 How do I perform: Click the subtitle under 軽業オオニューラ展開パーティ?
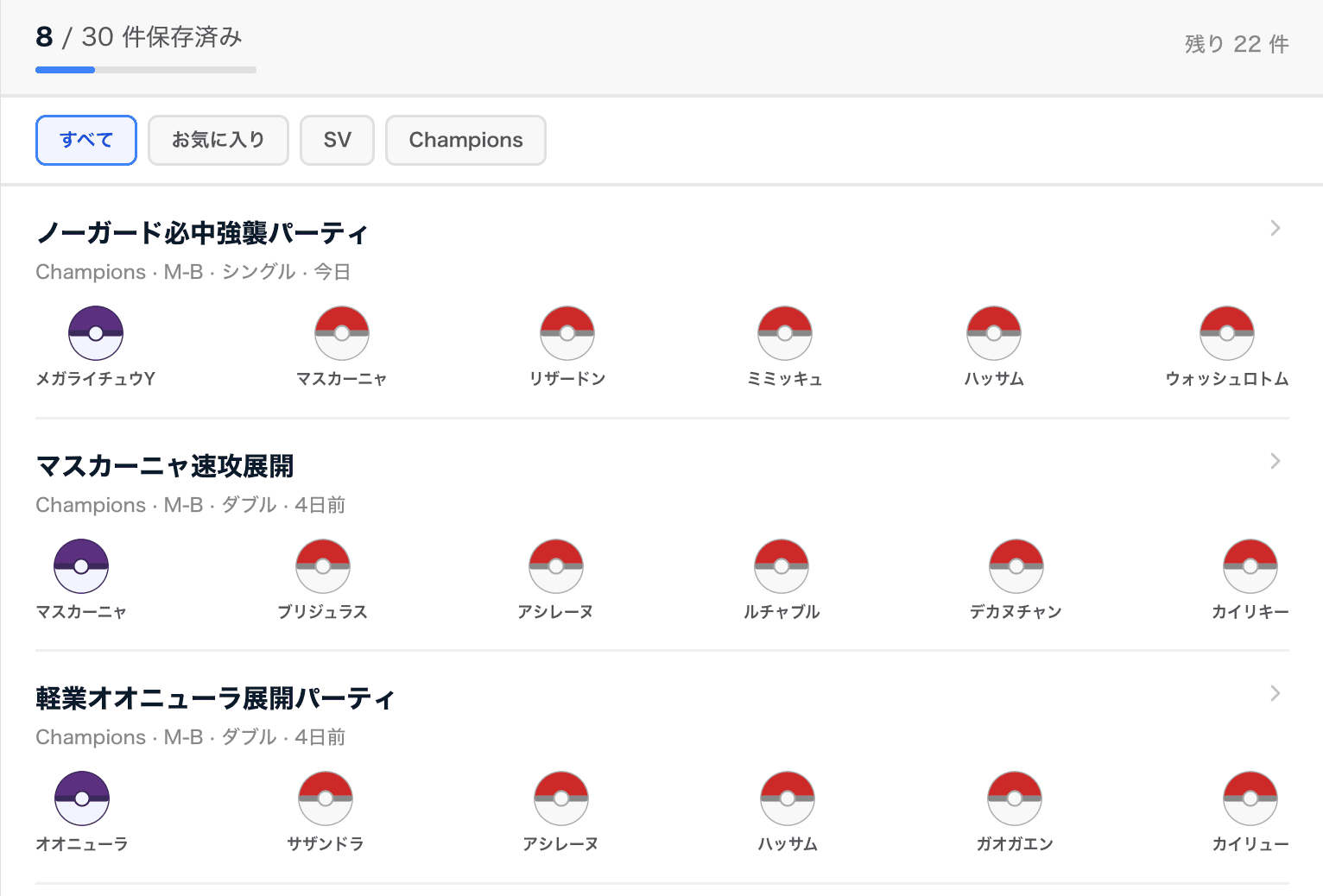191,737
